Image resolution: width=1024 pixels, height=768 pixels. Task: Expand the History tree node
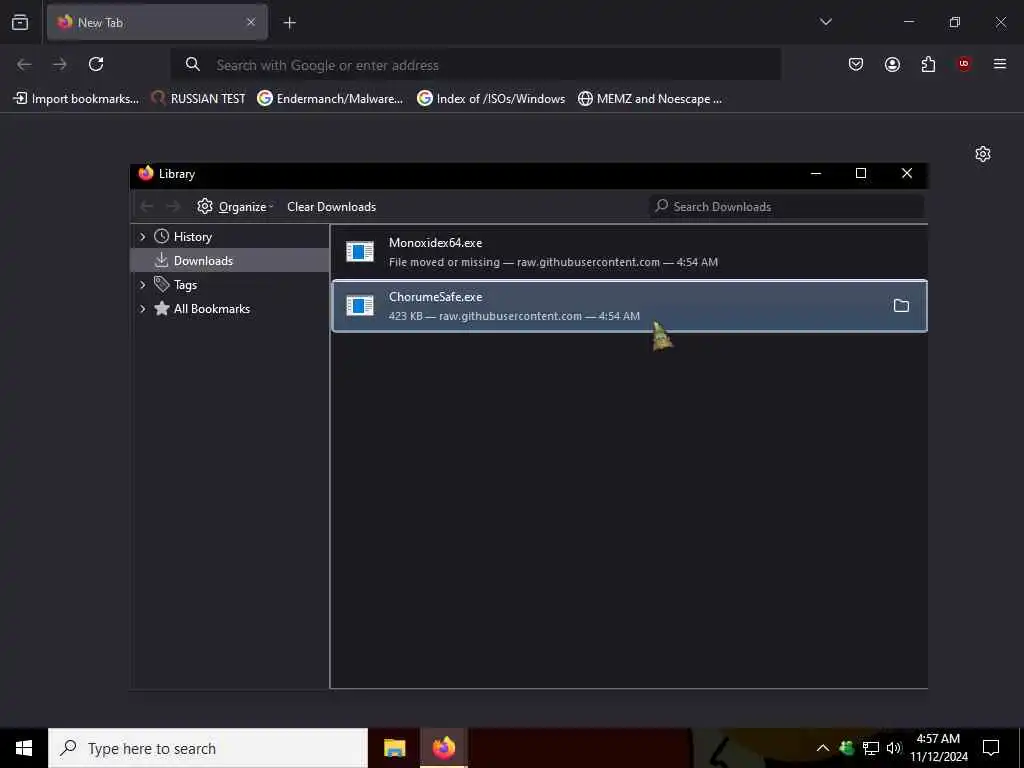coord(143,236)
